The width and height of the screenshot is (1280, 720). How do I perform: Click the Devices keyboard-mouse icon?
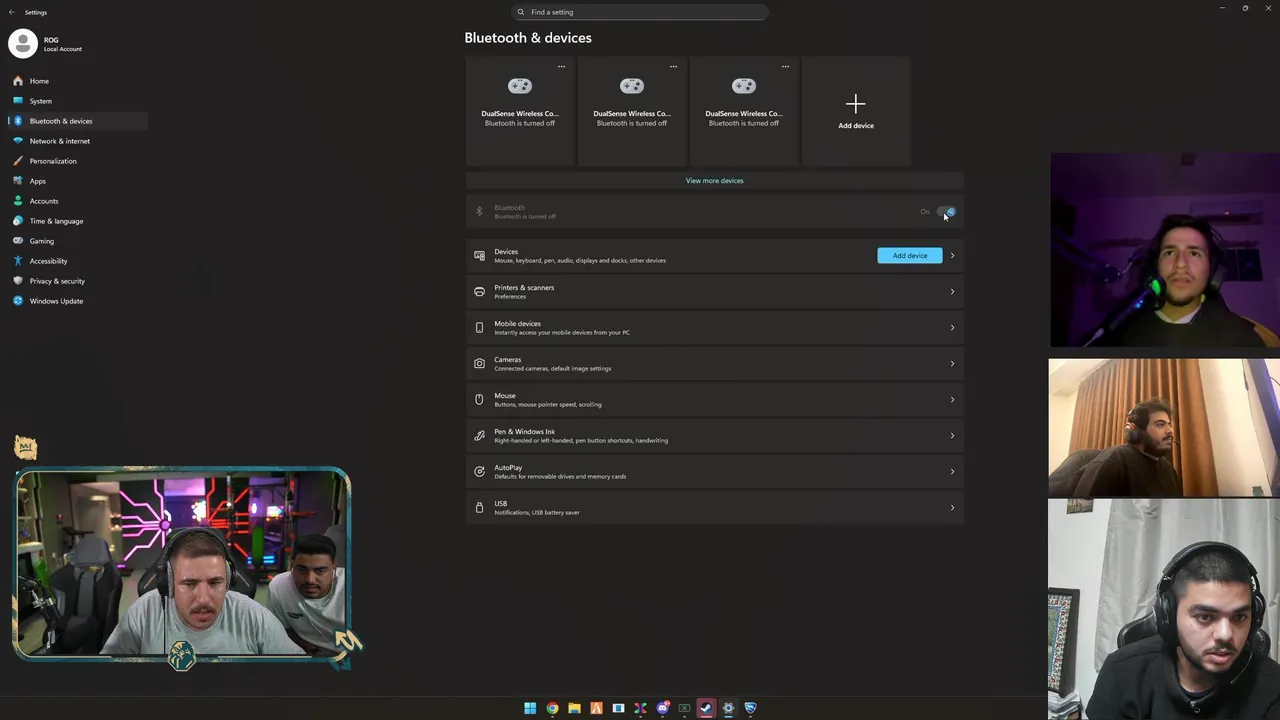[479, 256]
